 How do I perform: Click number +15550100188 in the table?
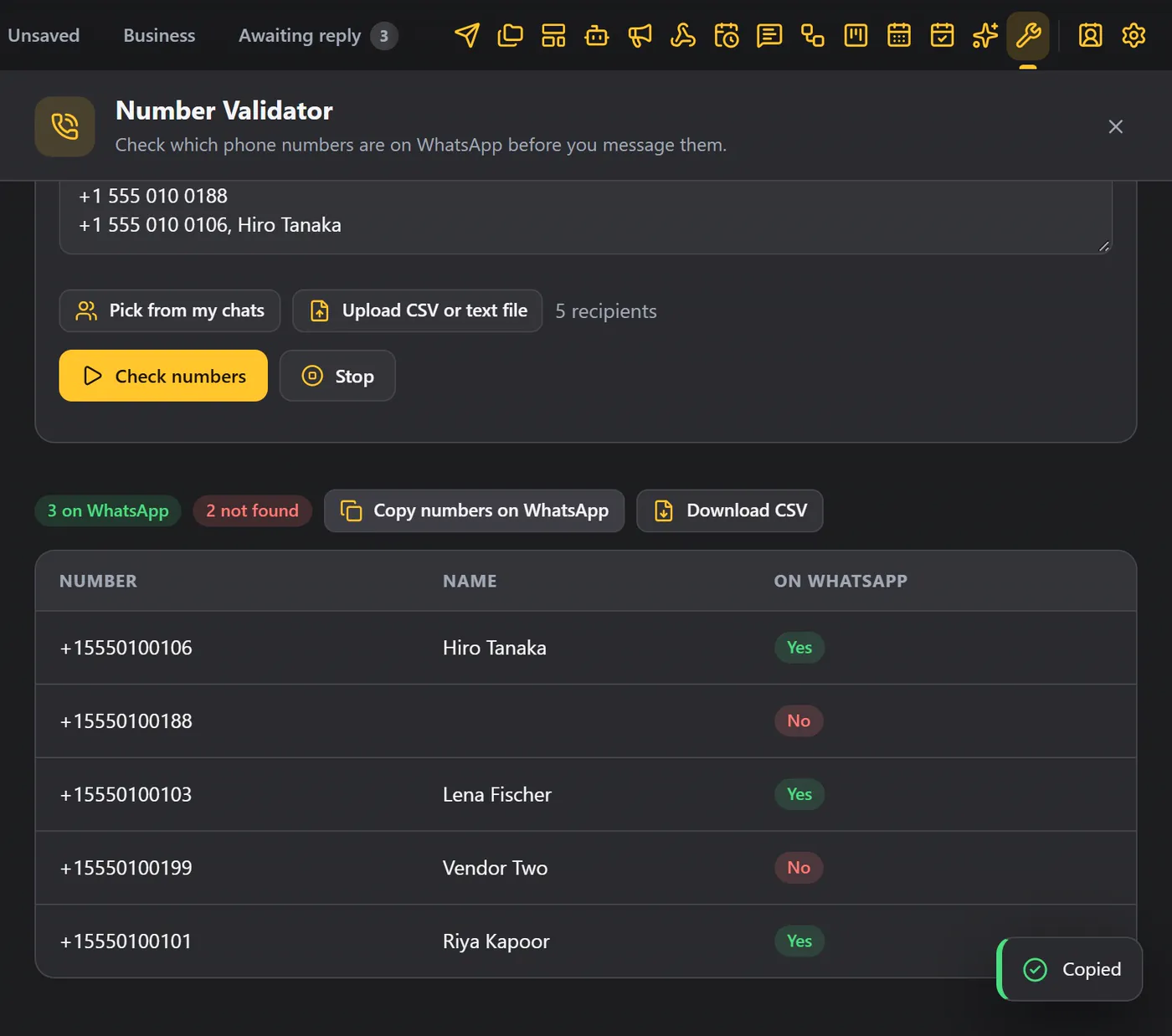click(x=126, y=721)
